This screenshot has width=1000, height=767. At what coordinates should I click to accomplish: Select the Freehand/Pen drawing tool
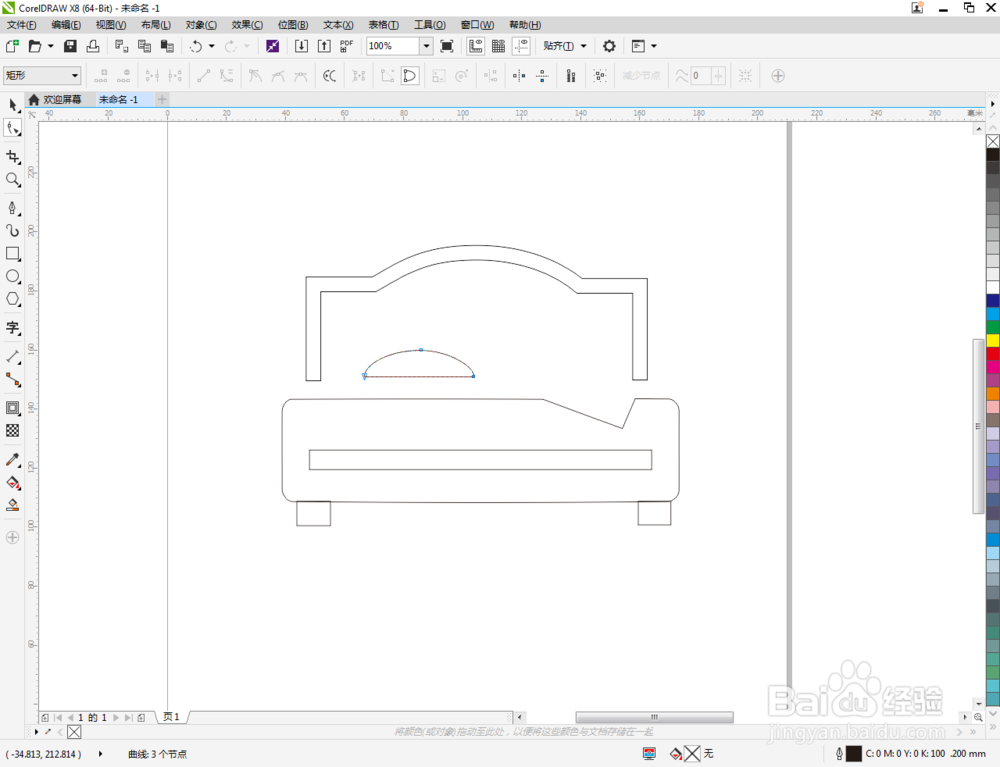pos(13,208)
